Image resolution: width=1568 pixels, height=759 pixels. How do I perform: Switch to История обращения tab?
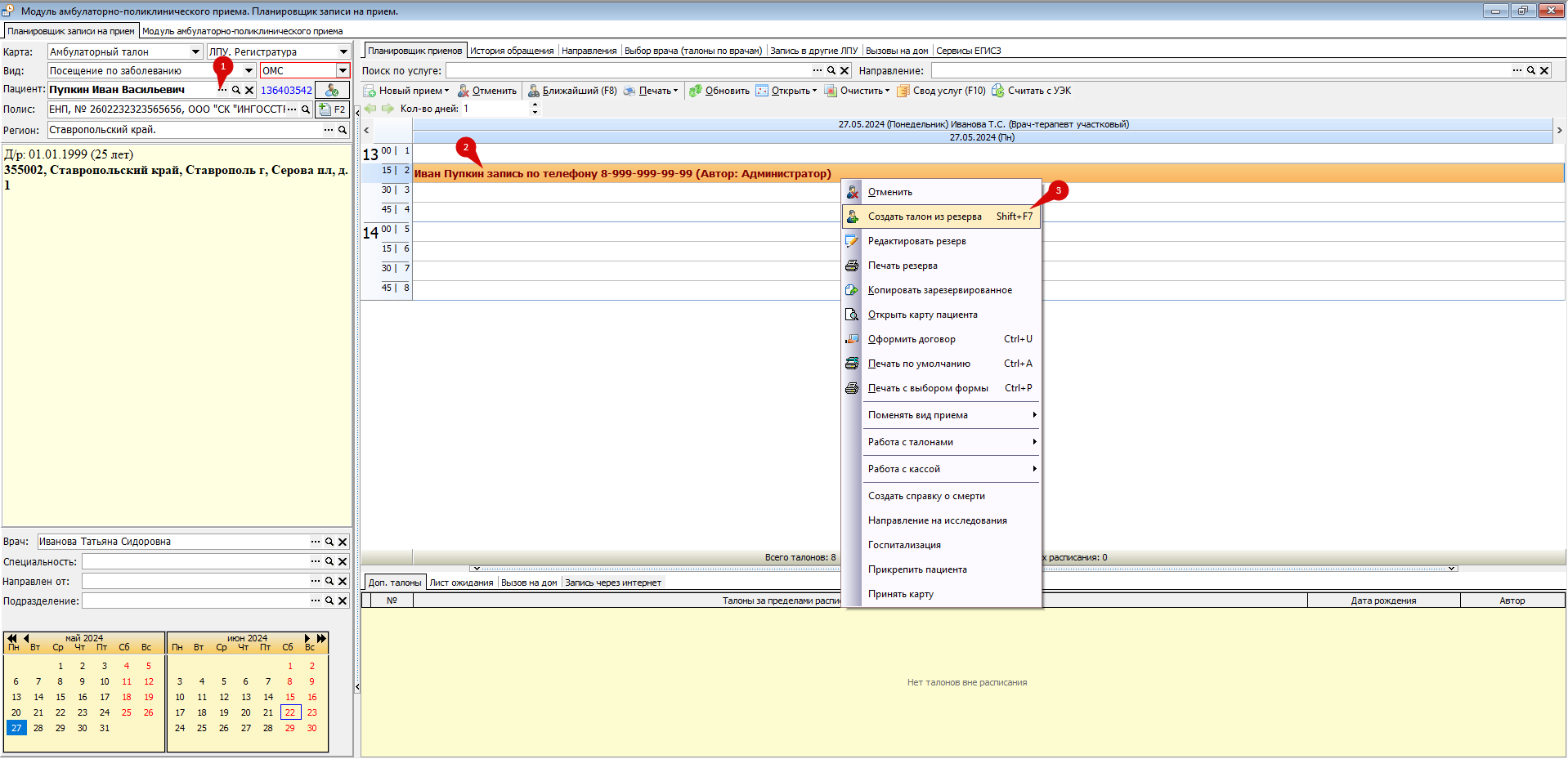512,51
